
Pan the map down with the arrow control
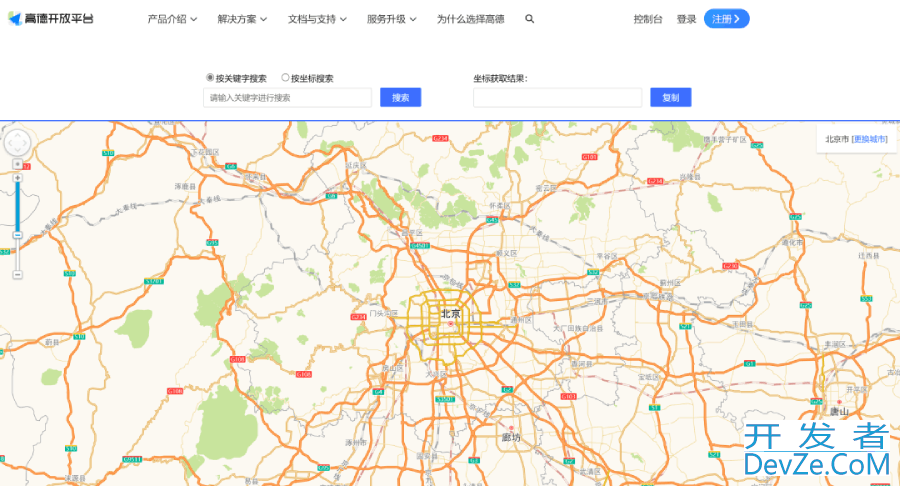click(18, 151)
